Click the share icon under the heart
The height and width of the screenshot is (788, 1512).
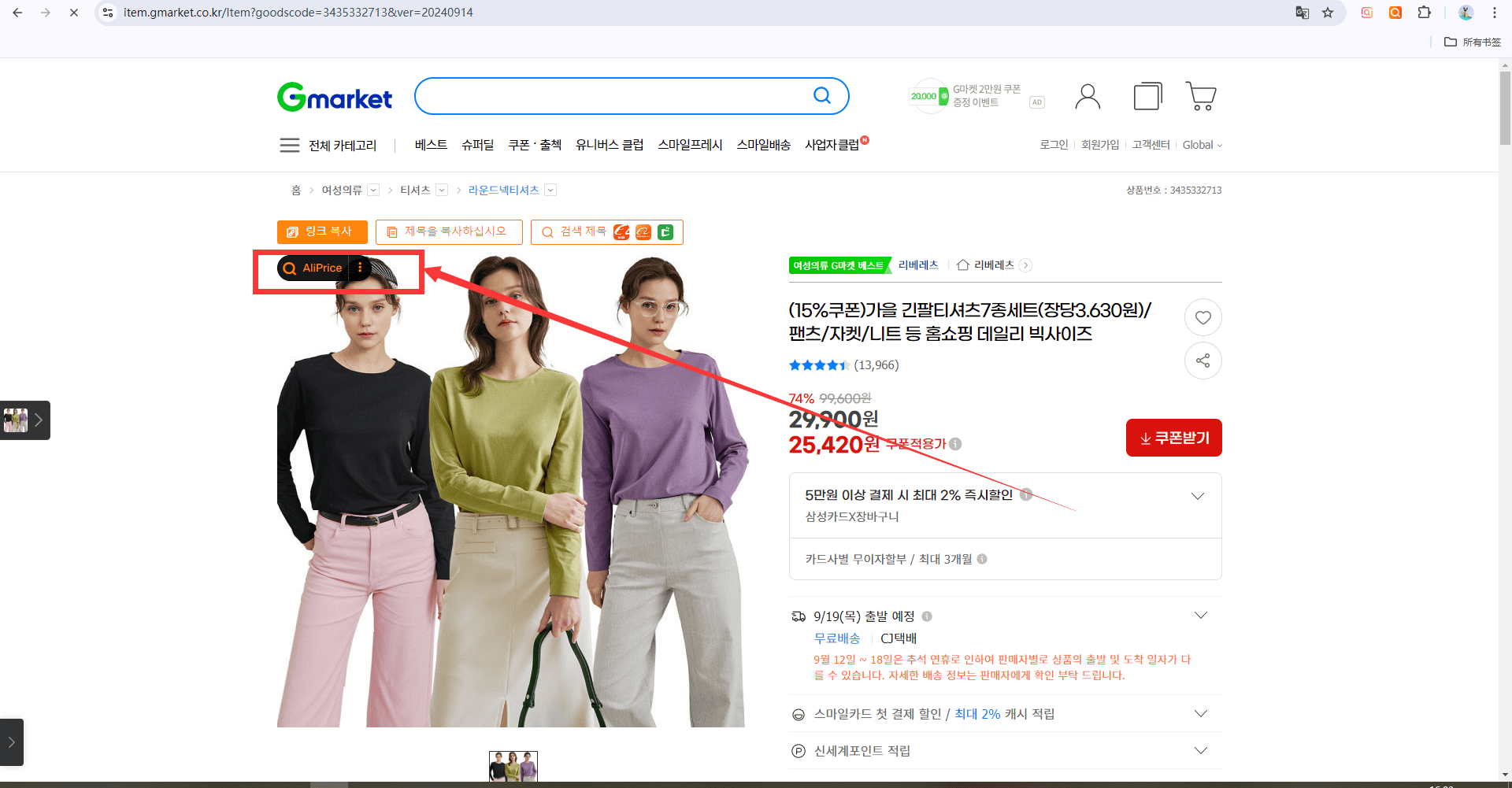1203,361
